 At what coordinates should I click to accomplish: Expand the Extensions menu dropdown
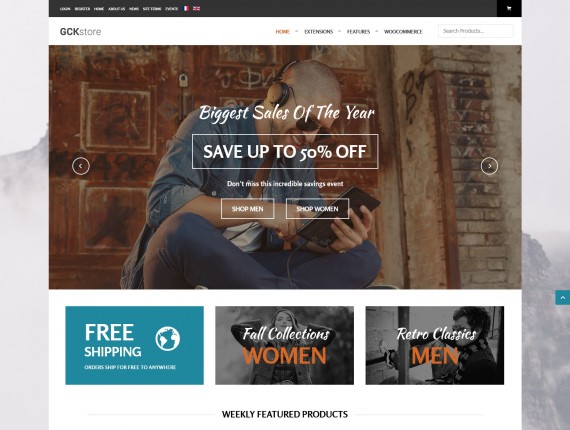coord(318,32)
